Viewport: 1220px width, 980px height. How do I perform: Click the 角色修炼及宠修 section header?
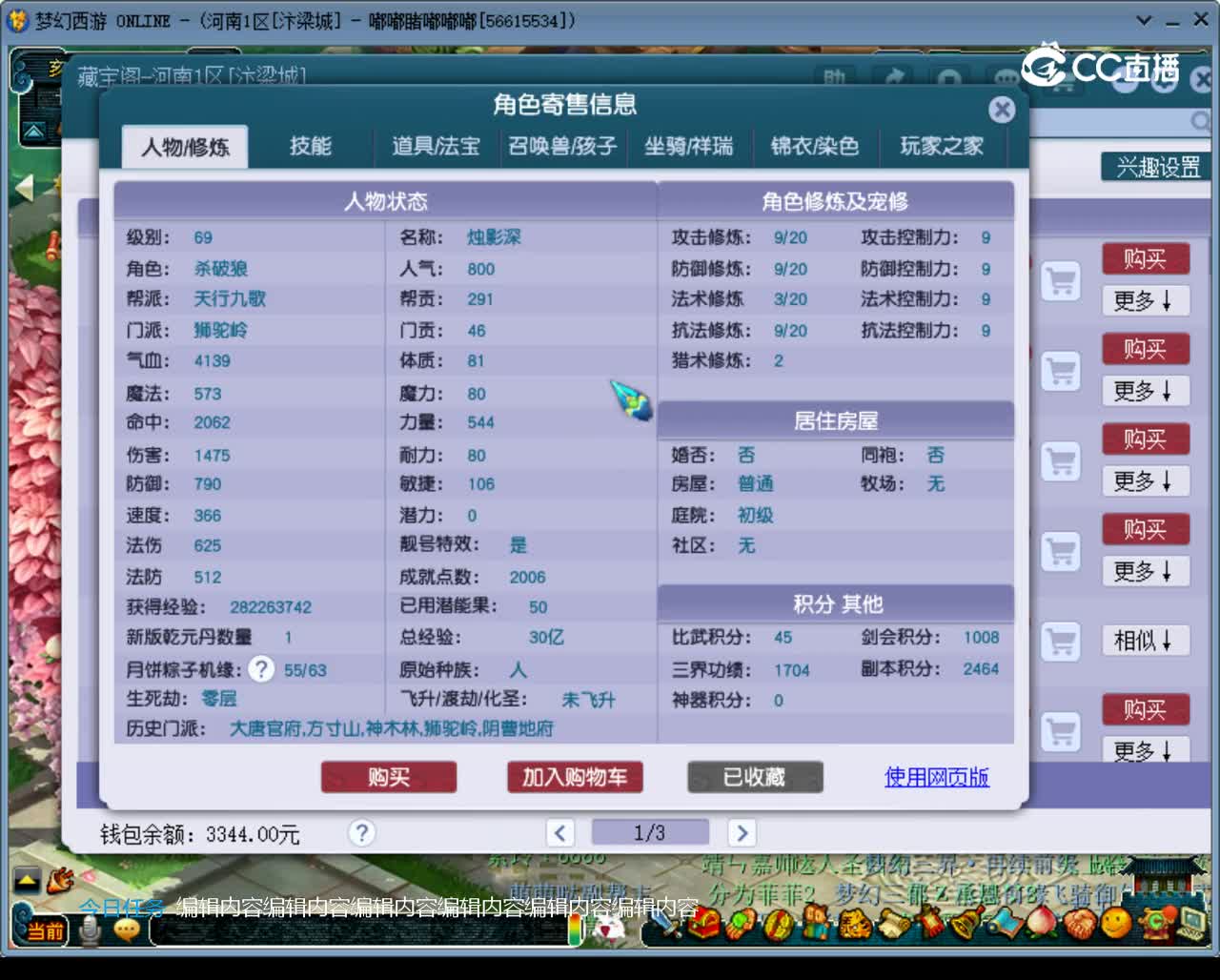(835, 201)
